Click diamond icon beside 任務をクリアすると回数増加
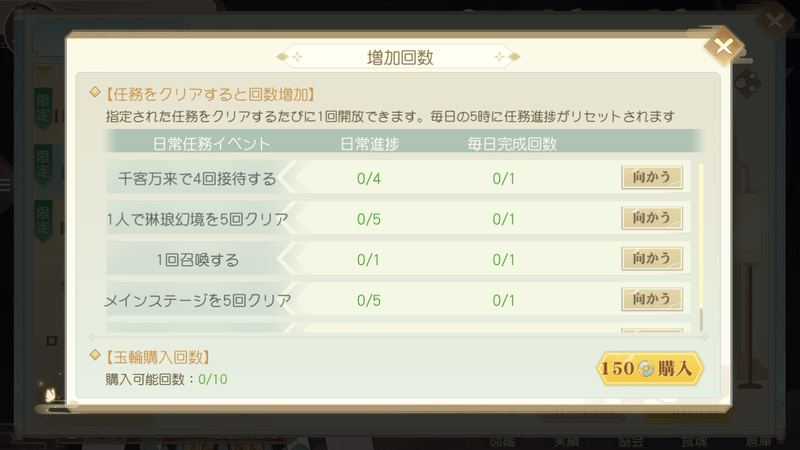Viewport: 800px width, 450px height. pos(95,94)
